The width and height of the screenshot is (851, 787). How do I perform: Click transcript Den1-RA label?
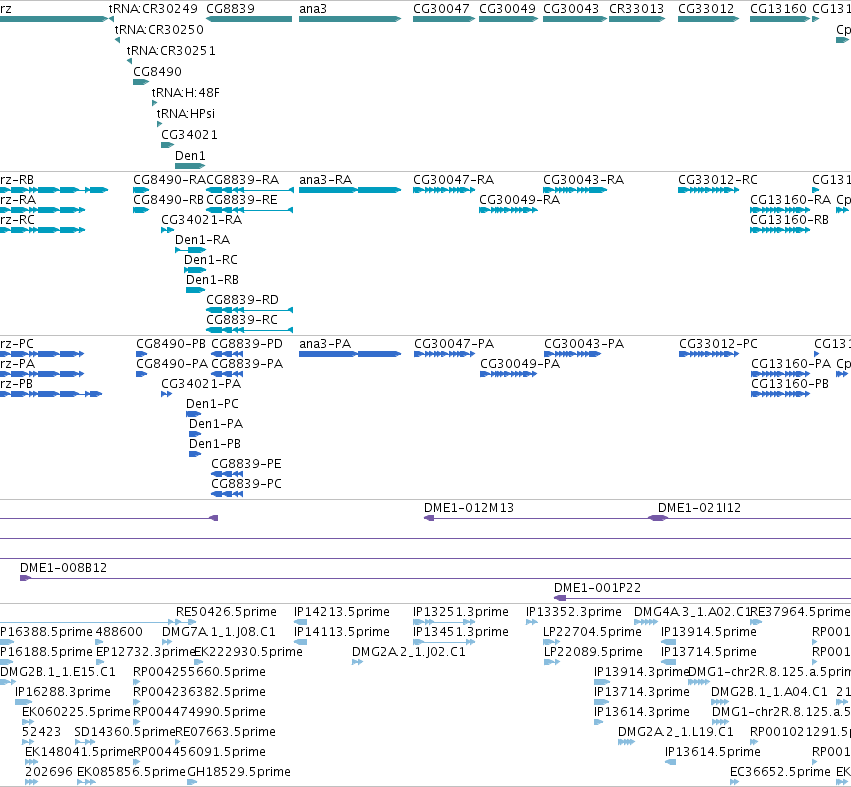coord(202,240)
